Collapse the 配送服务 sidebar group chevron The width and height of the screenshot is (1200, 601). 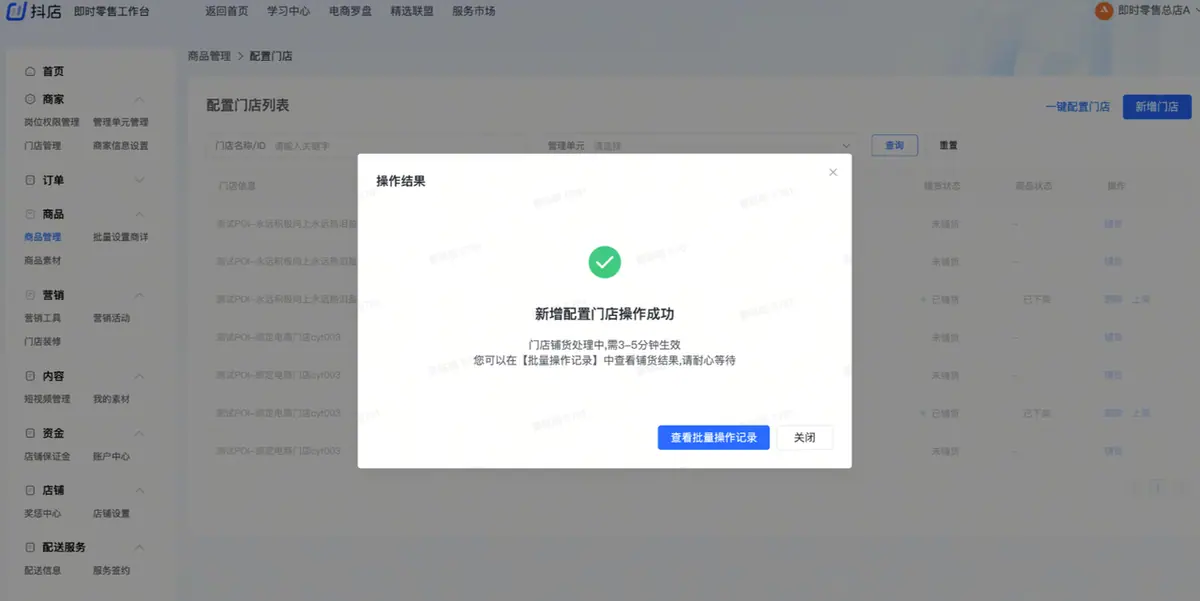(139, 547)
